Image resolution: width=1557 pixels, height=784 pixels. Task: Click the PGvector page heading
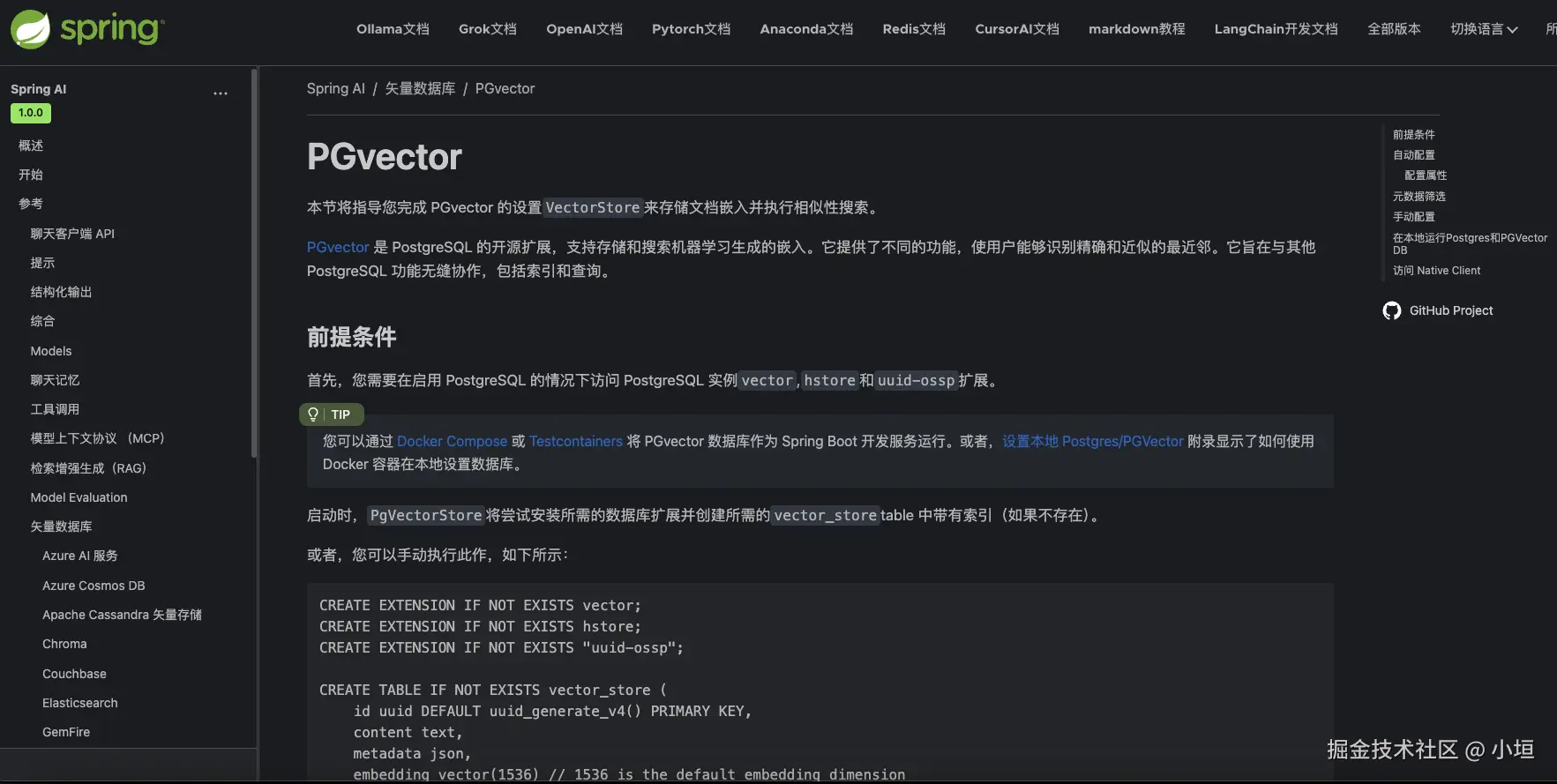click(x=384, y=157)
